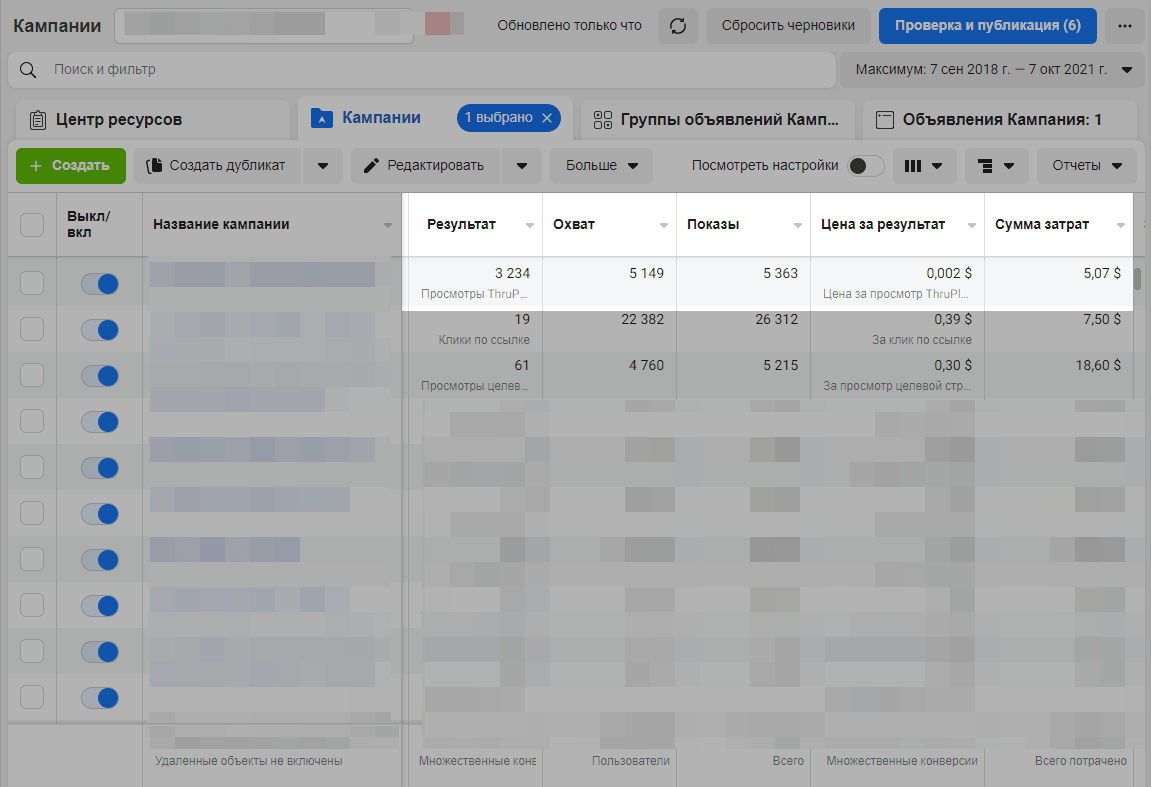Tick the checkbox of the second campaign row

point(32,329)
